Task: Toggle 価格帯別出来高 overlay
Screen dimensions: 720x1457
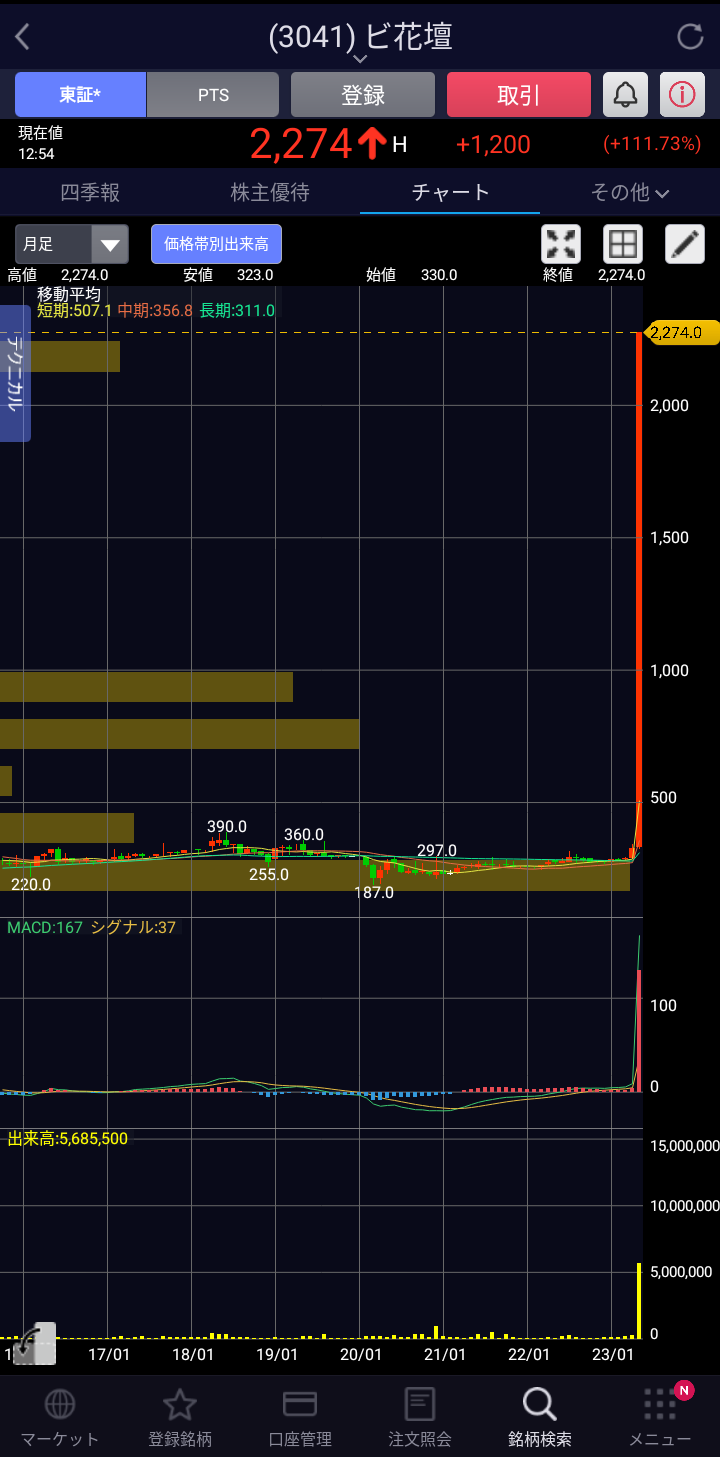Action: [x=216, y=244]
